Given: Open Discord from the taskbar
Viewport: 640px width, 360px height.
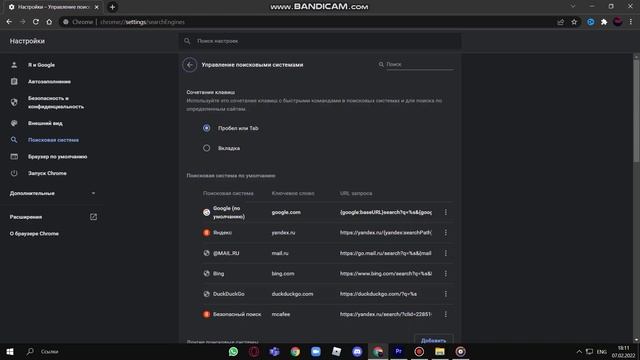Looking at the screenshot, I should pyautogui.click(x=357, y=351).
